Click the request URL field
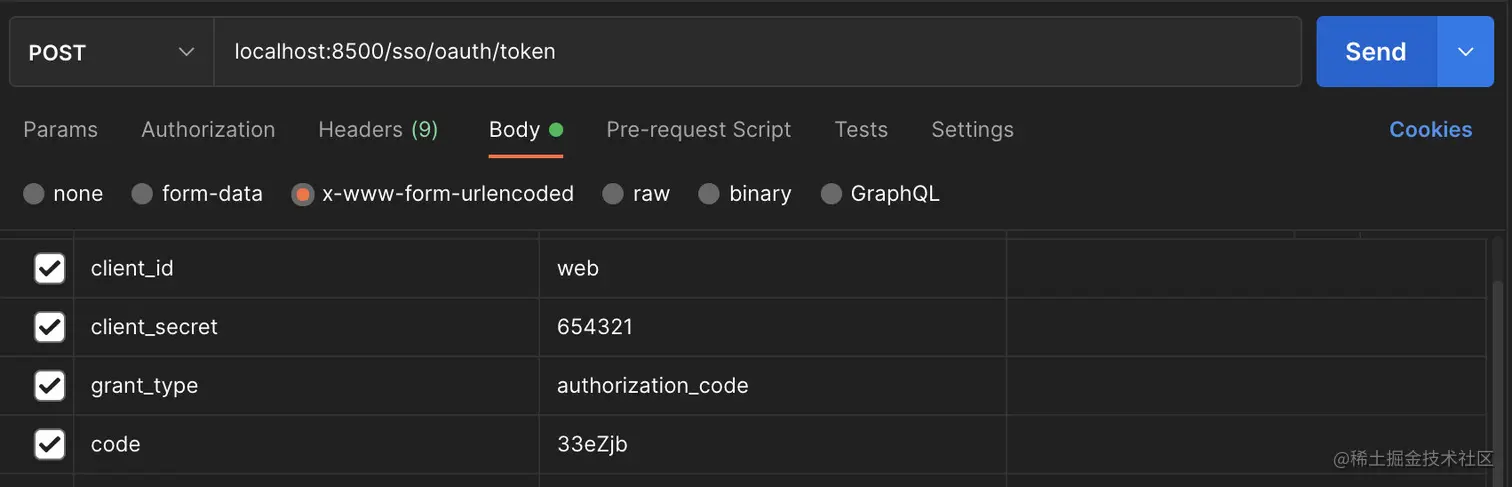 coord(757,52)
